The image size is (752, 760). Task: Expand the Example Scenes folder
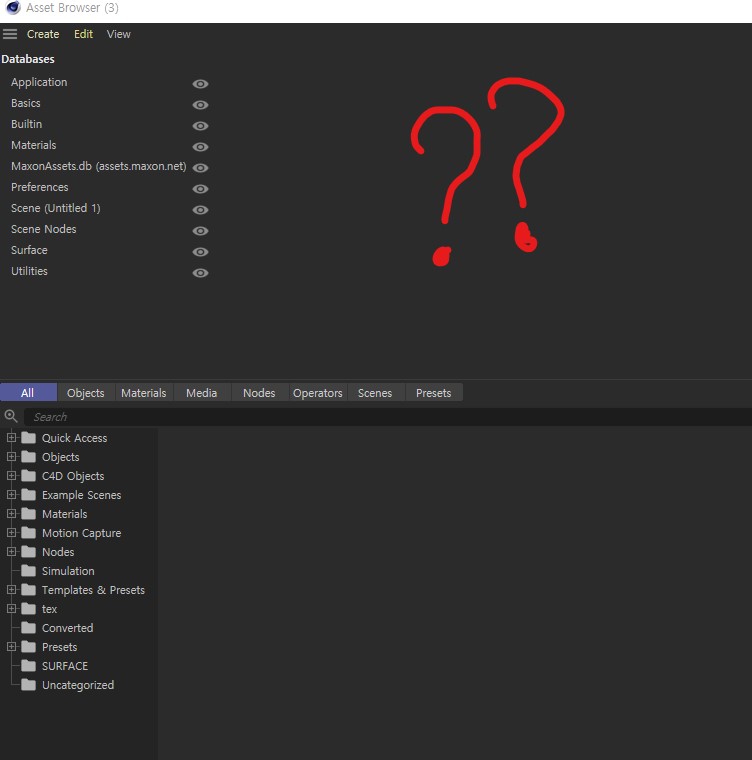(12, 495)
